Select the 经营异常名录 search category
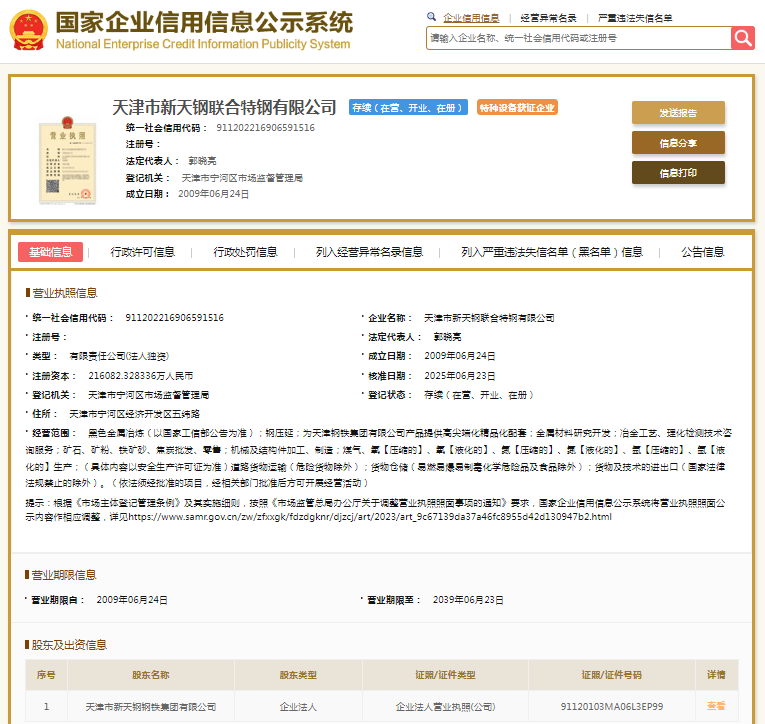The height and width of the screenshot is (724, 765). pos(549,18)
